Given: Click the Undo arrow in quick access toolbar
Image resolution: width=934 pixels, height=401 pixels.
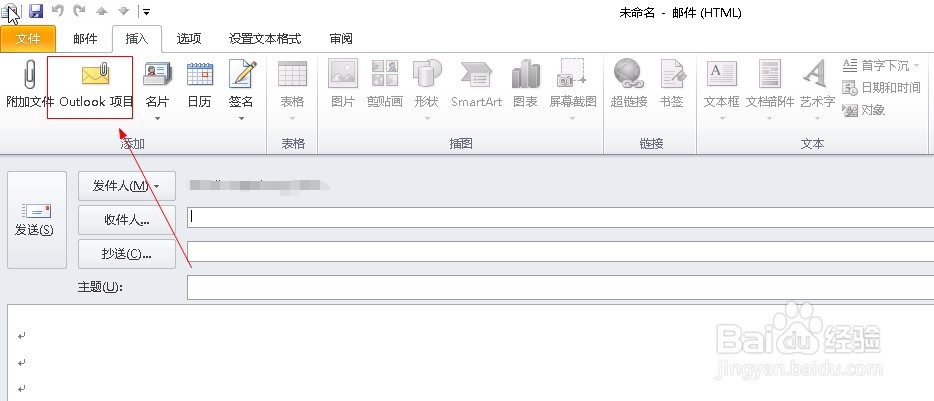Looking at the screenshot, I should coord(57,11).
